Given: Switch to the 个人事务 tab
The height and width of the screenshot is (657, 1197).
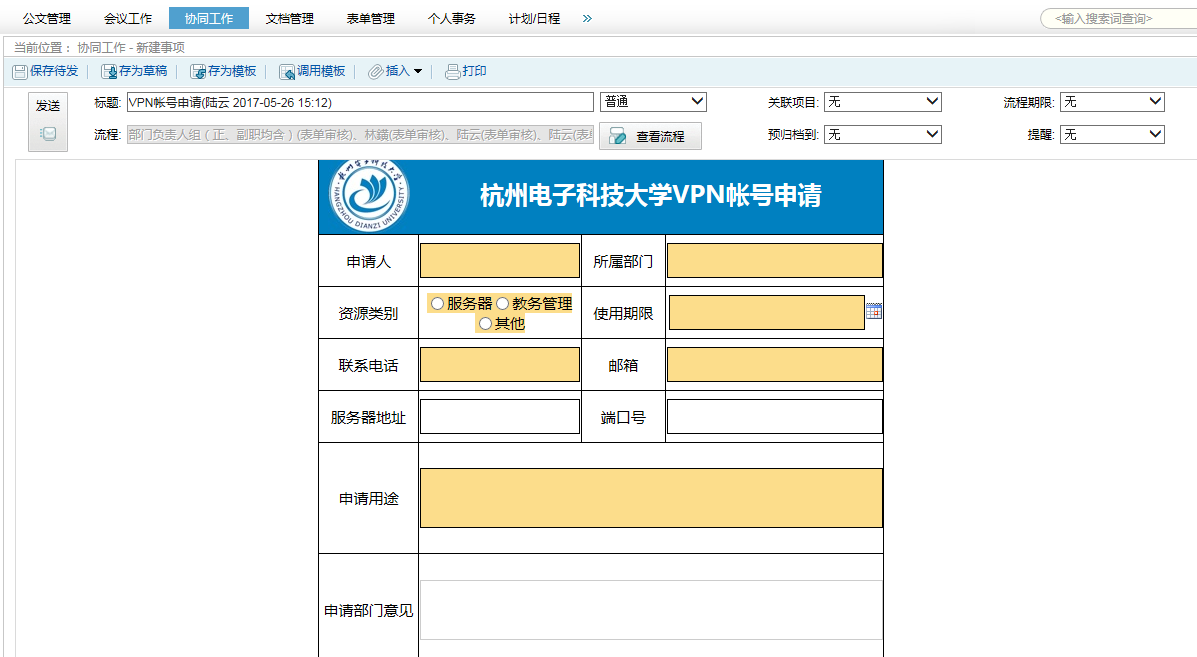Looking at the screenshot, I should tap(452, 18).
